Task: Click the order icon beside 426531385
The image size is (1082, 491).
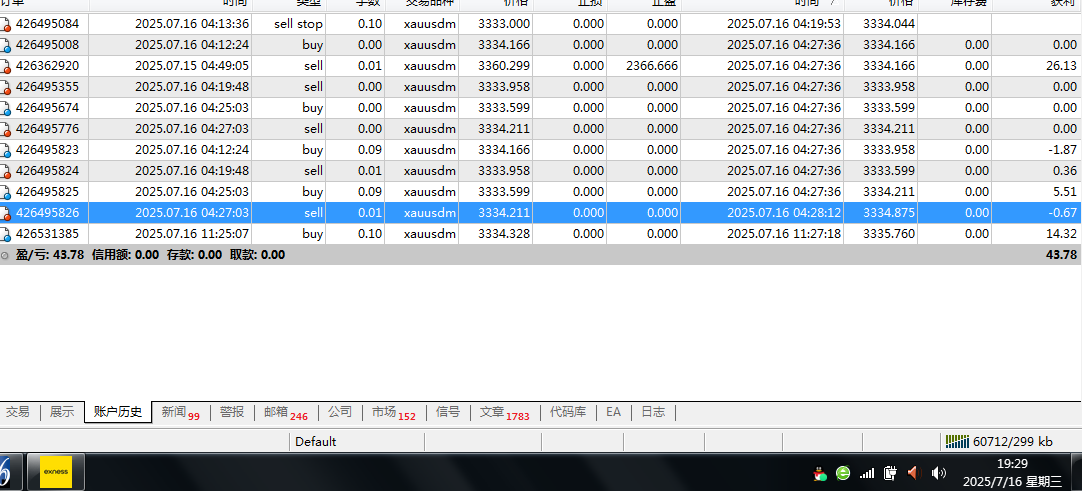Action: click(x=6, y=234)
